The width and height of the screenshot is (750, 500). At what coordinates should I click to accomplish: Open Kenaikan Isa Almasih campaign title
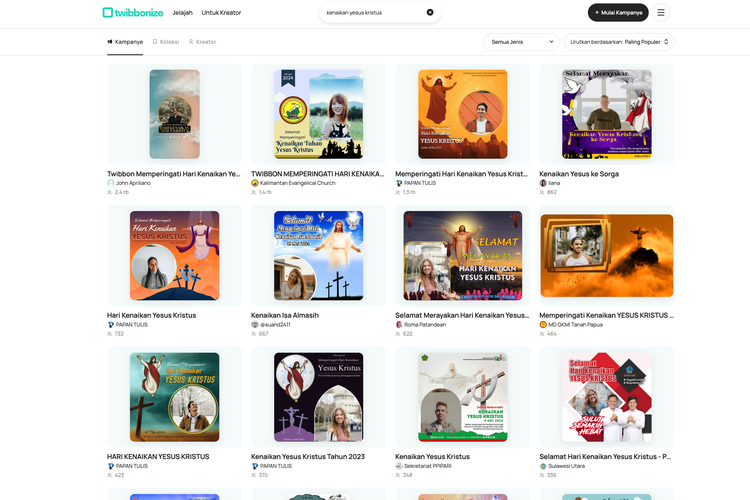pyautogui.click(x=285, y=315)
